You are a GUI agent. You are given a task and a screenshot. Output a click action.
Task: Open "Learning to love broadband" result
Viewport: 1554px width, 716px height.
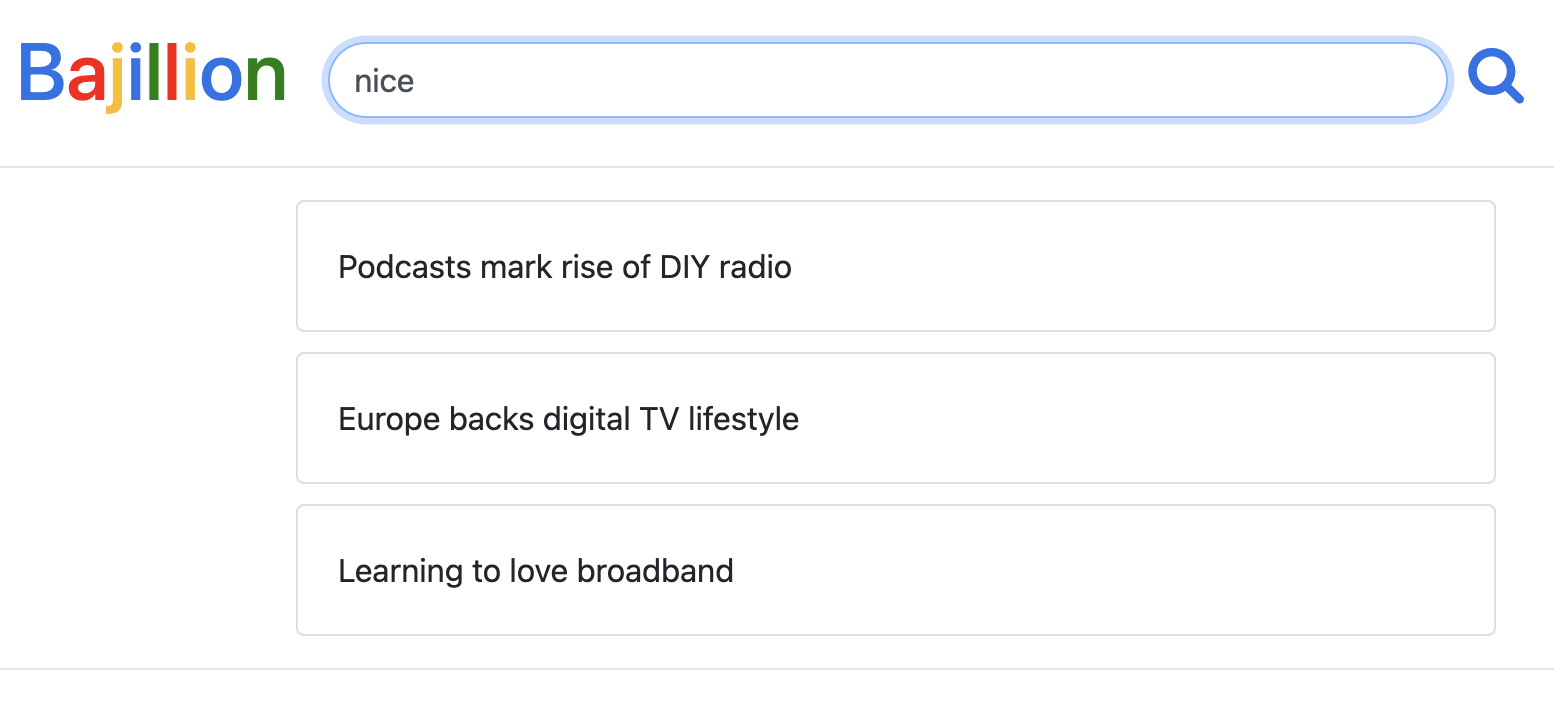coord(536,571)
